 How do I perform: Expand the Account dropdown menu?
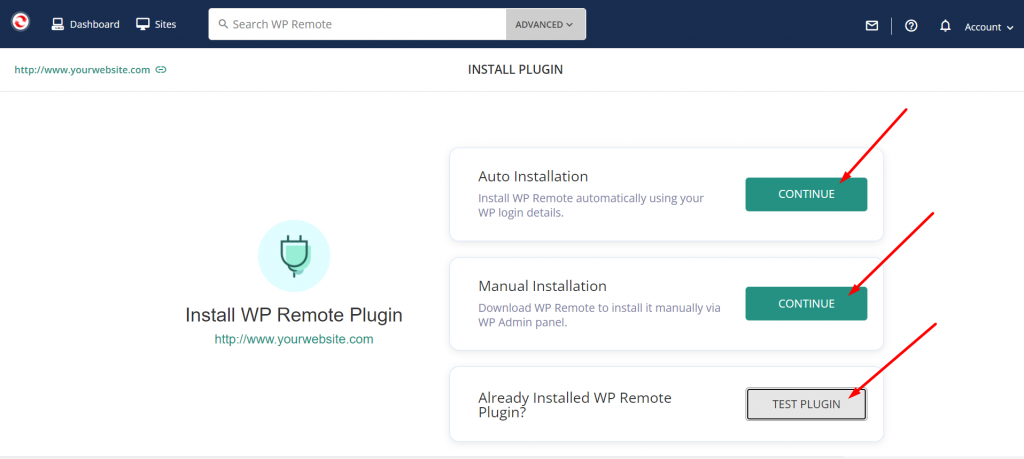click(989, 27)
